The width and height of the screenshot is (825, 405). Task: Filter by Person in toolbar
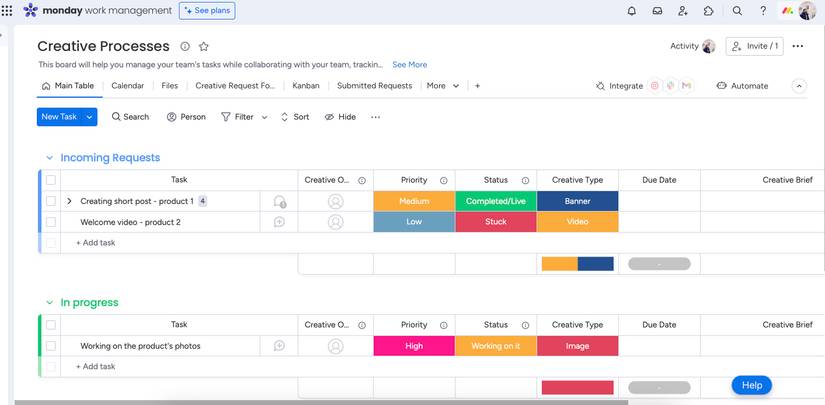[x=186, y=117]
